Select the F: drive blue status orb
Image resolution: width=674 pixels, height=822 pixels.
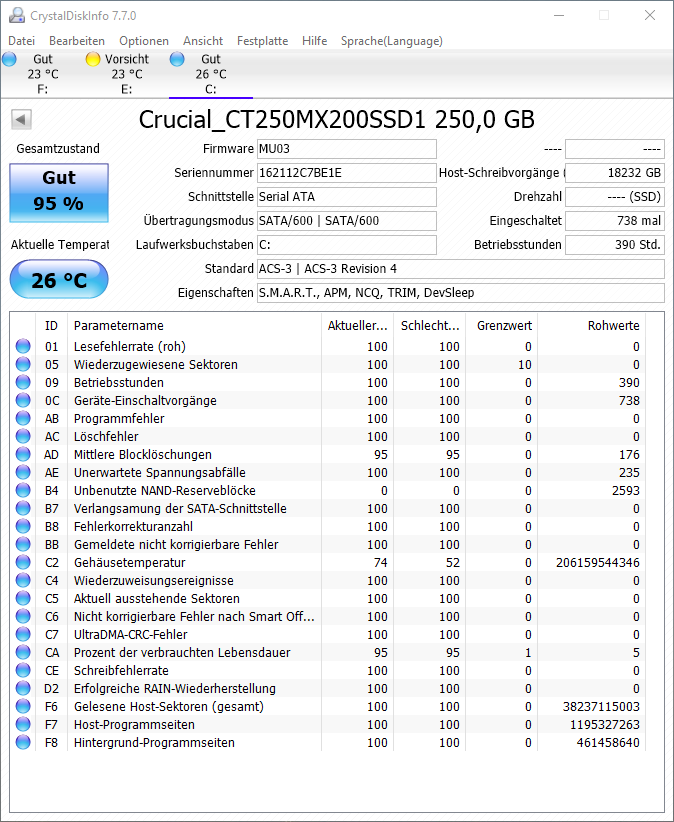(9, 59)
